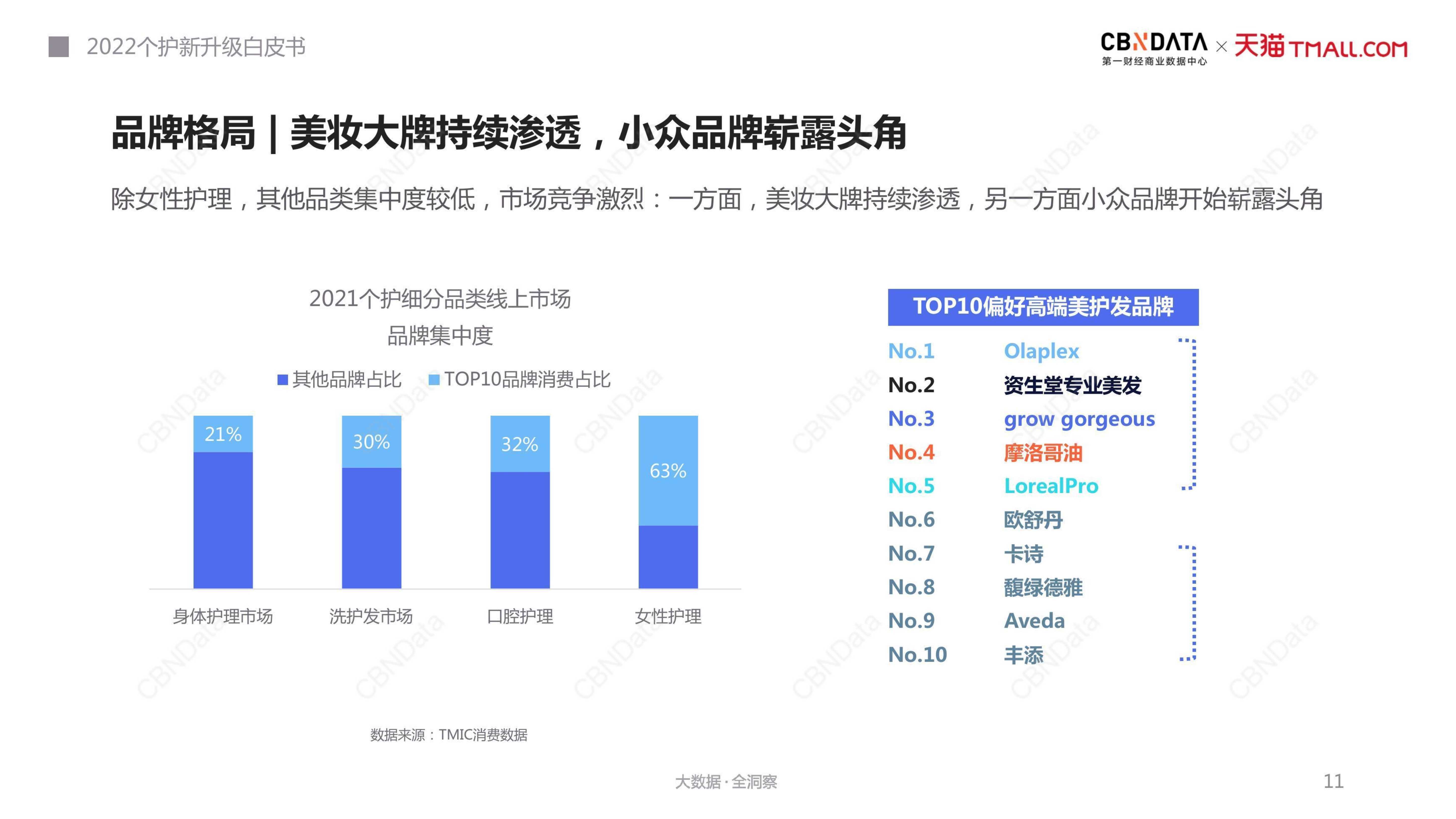Click the No.6 rank label
1456x819 pixels.
tap(911, 519)
